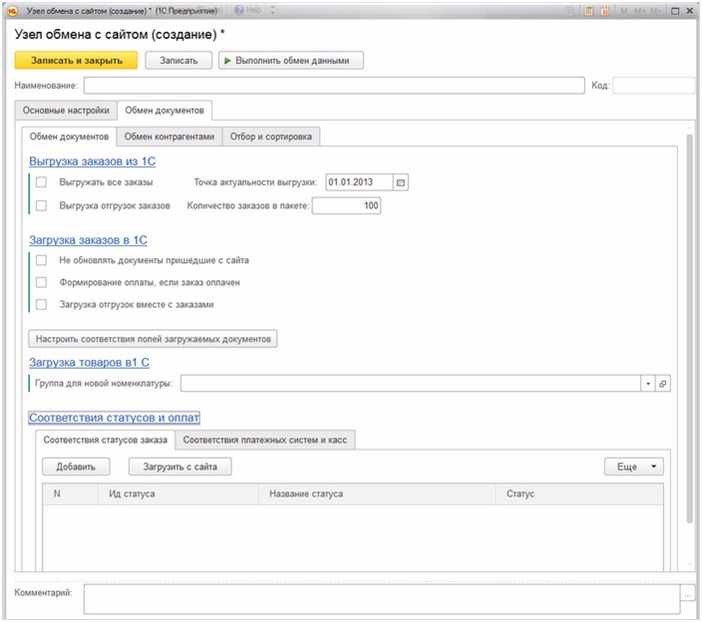Check 'Загрузка отгрузок вместе с заказами'

pyautogui.click(x=42, y=304)
